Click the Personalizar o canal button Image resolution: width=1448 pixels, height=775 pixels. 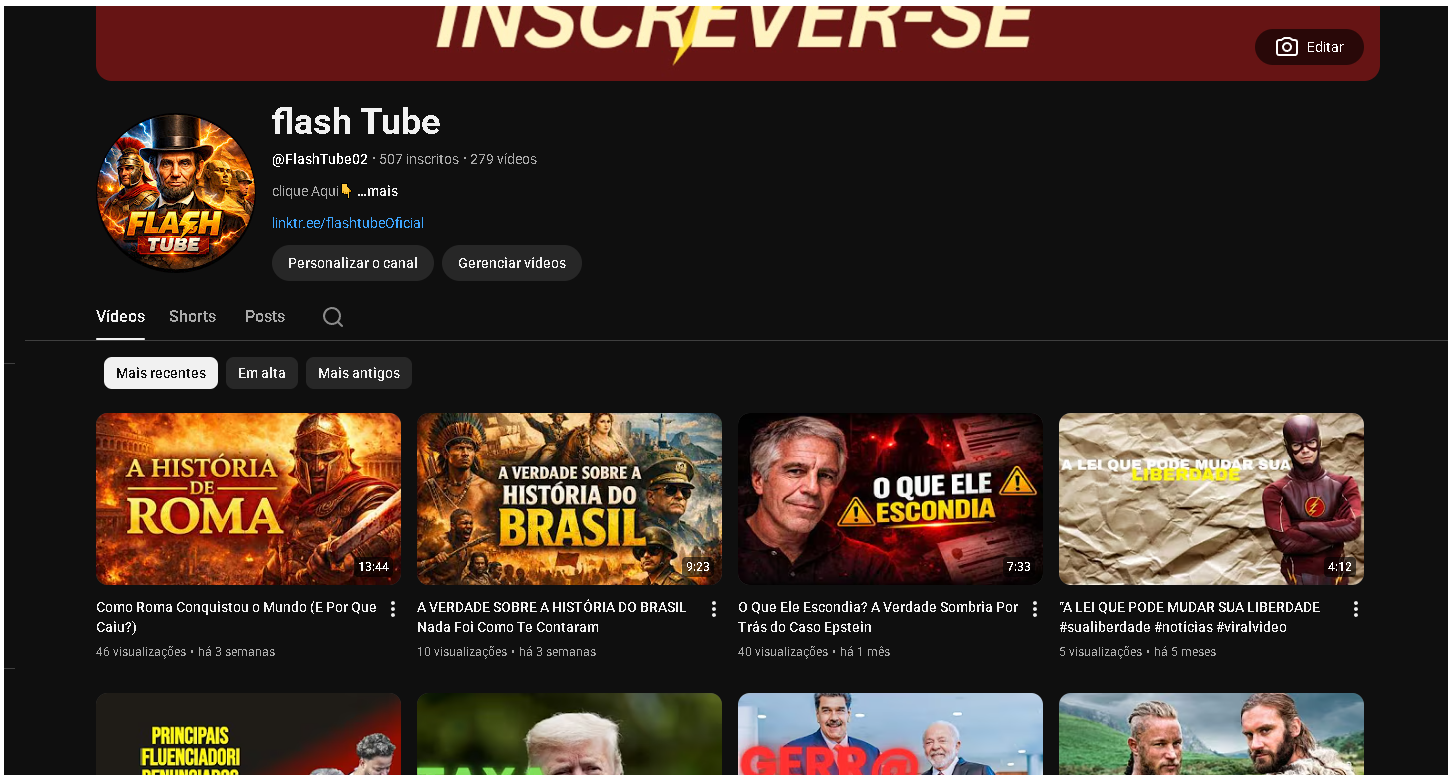pos(353,263)
